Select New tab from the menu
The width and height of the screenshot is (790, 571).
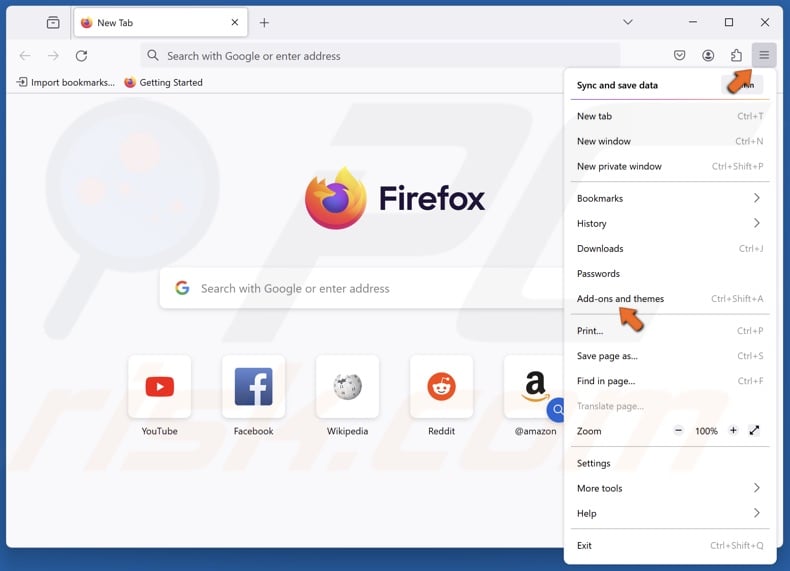click(x=670, y=116)
